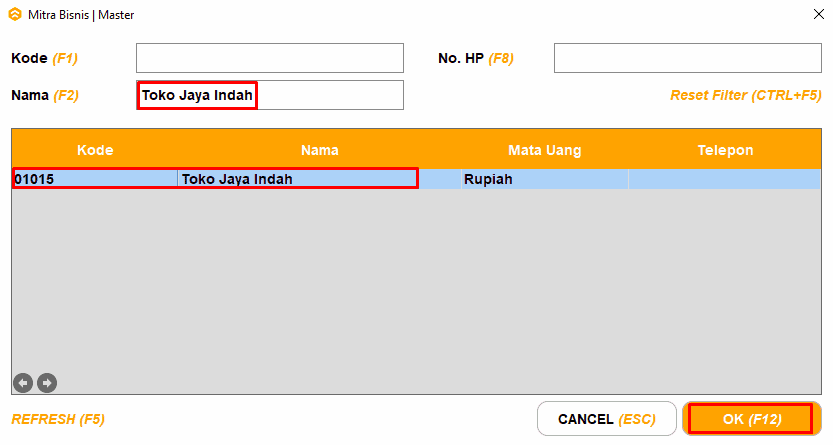Close the Mitra Bisnis Master dialog

(x=819, y=14)
